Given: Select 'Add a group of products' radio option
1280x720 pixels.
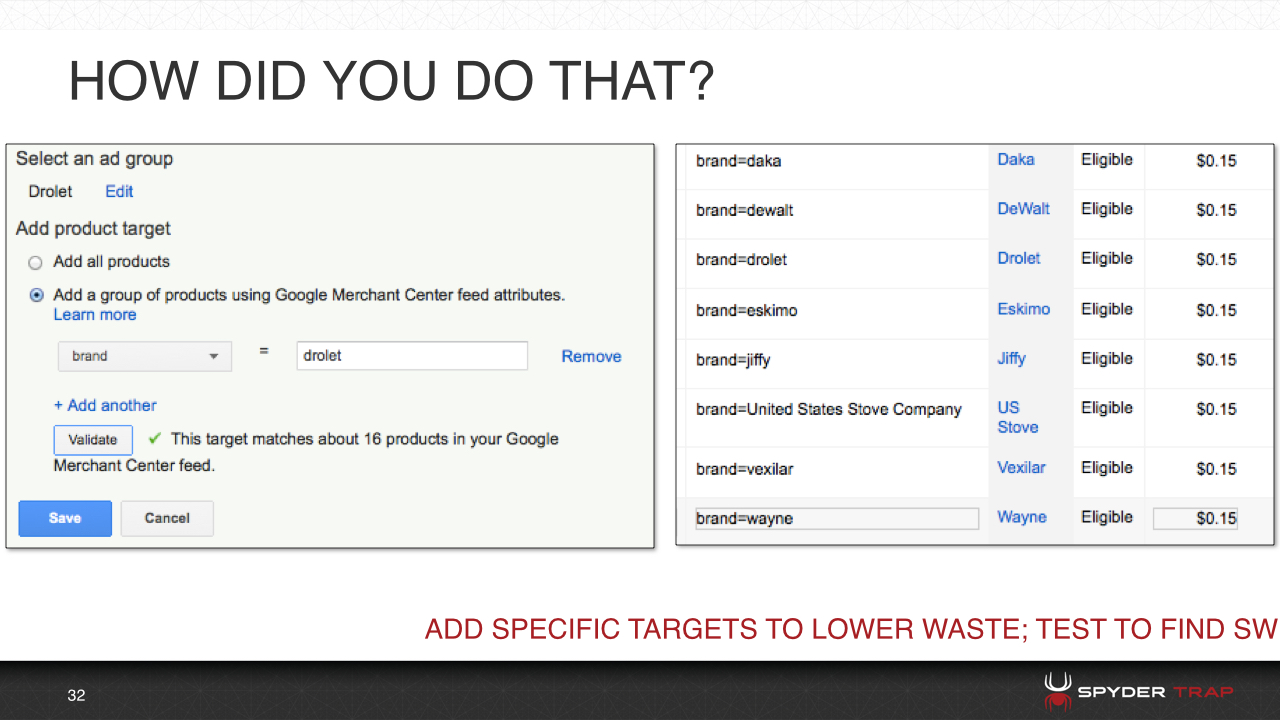Looking at the screenshot, I should [36, 295].
